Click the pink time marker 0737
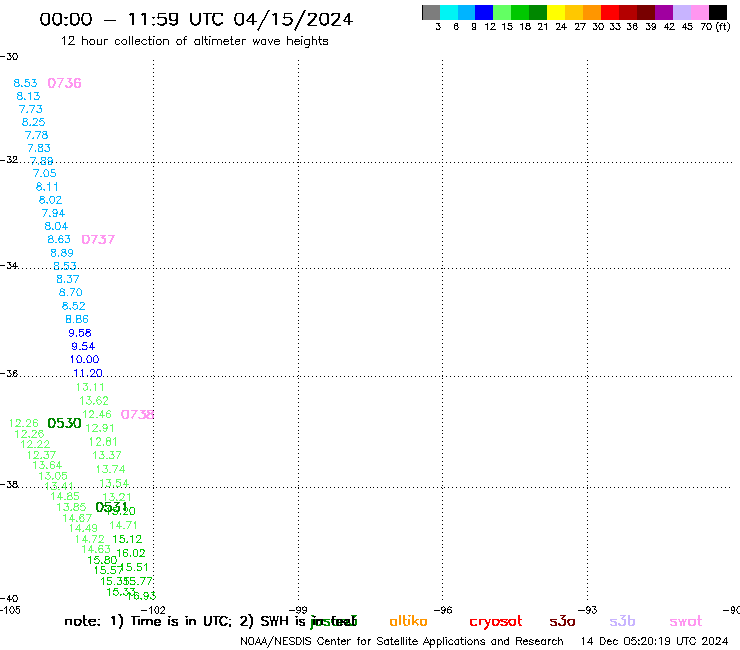The height and width of the screenshot is (650, 740). (x=98, y=239)
